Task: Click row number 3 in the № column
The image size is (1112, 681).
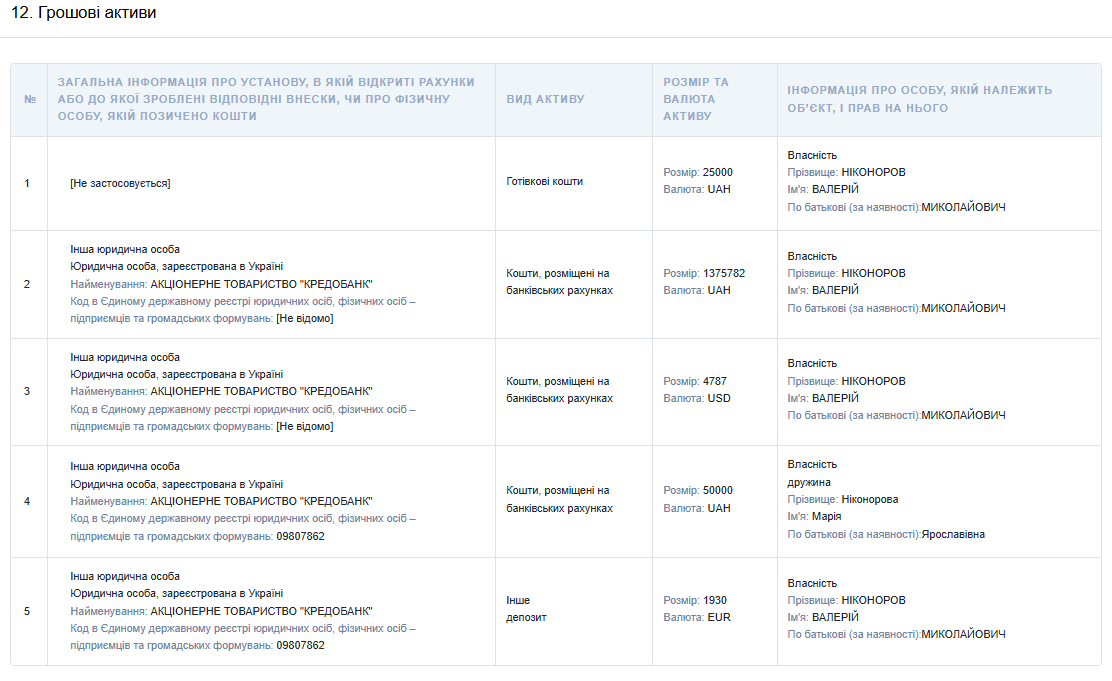Action: pos(27,391)
